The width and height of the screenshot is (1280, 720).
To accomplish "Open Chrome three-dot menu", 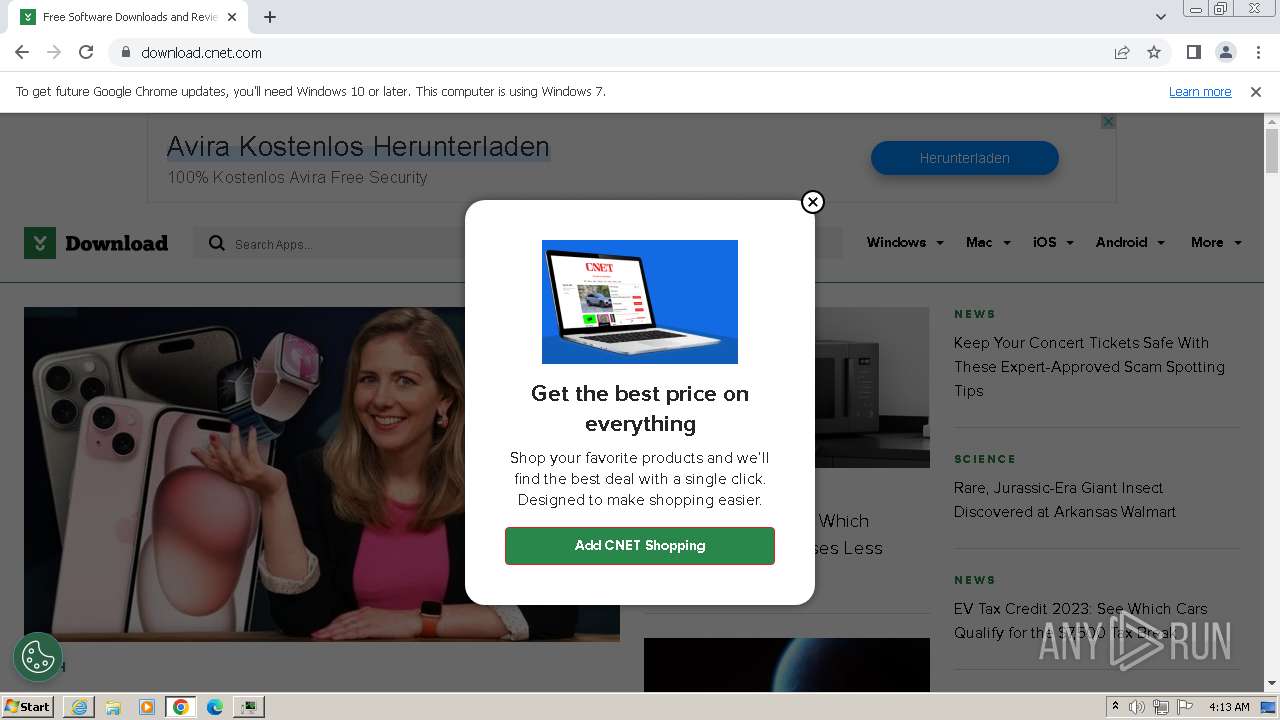I will [x=1258, y=52].
